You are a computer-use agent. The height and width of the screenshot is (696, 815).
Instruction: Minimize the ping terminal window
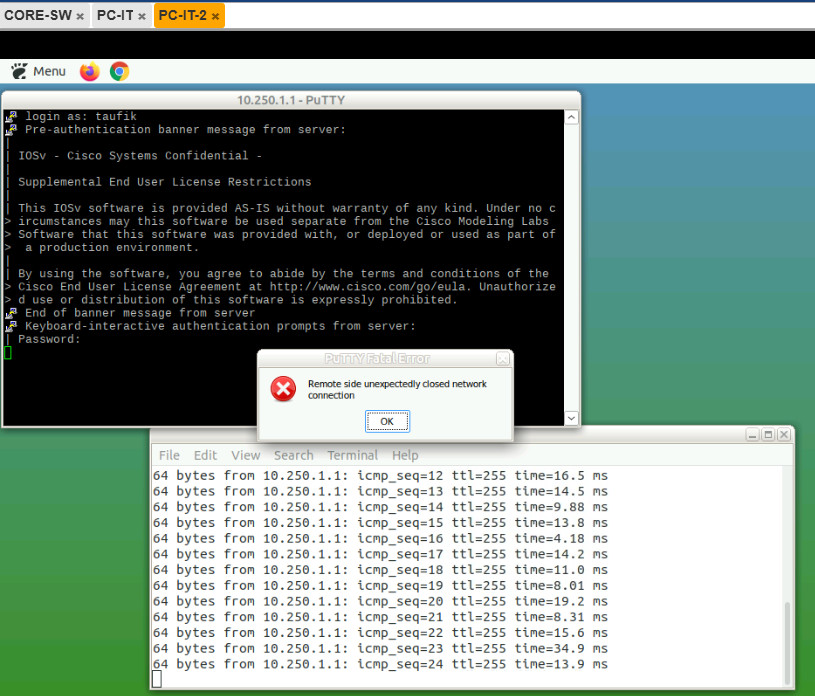point(752,435)
